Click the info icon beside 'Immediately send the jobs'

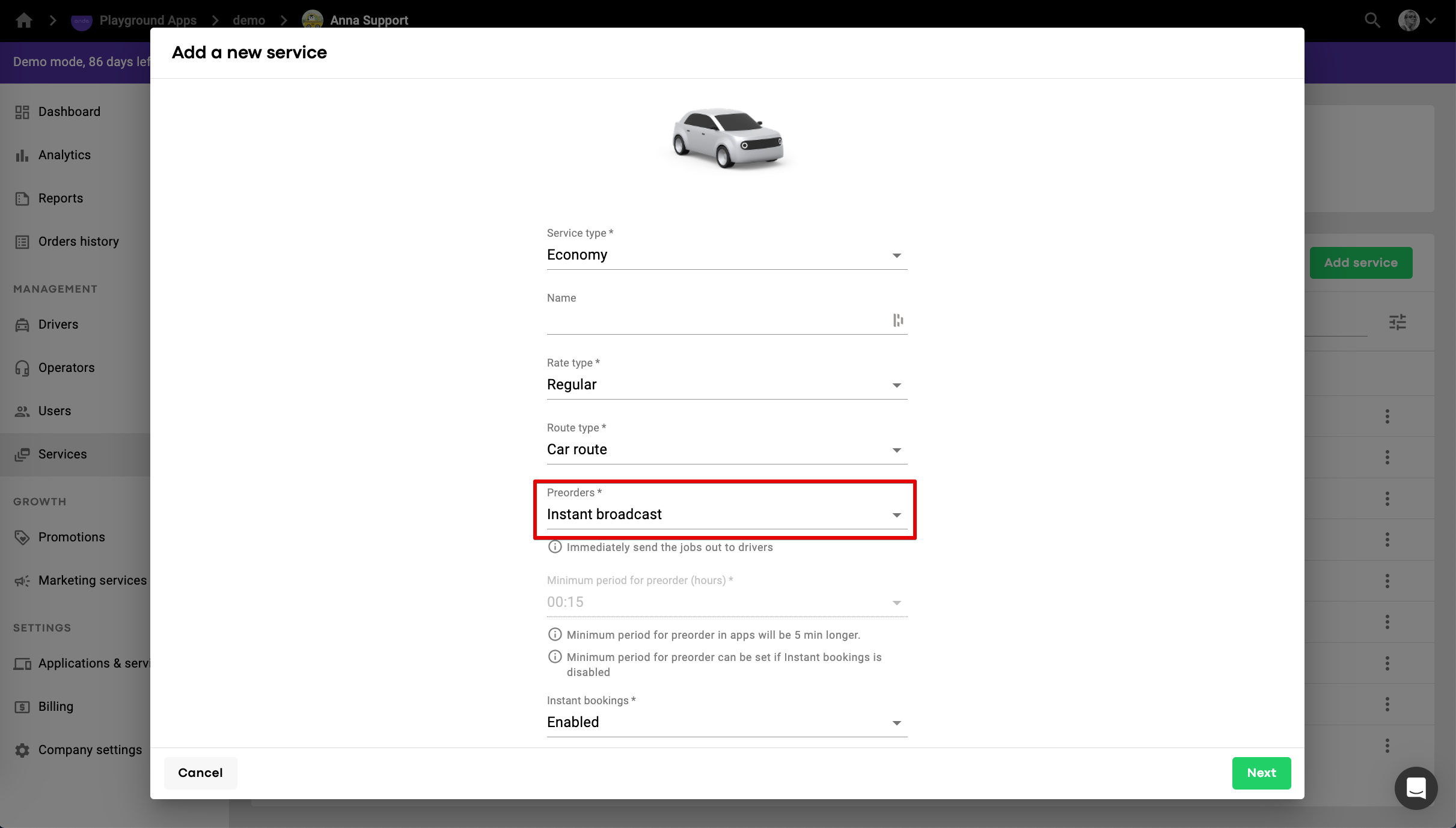(x=555, y=547)
